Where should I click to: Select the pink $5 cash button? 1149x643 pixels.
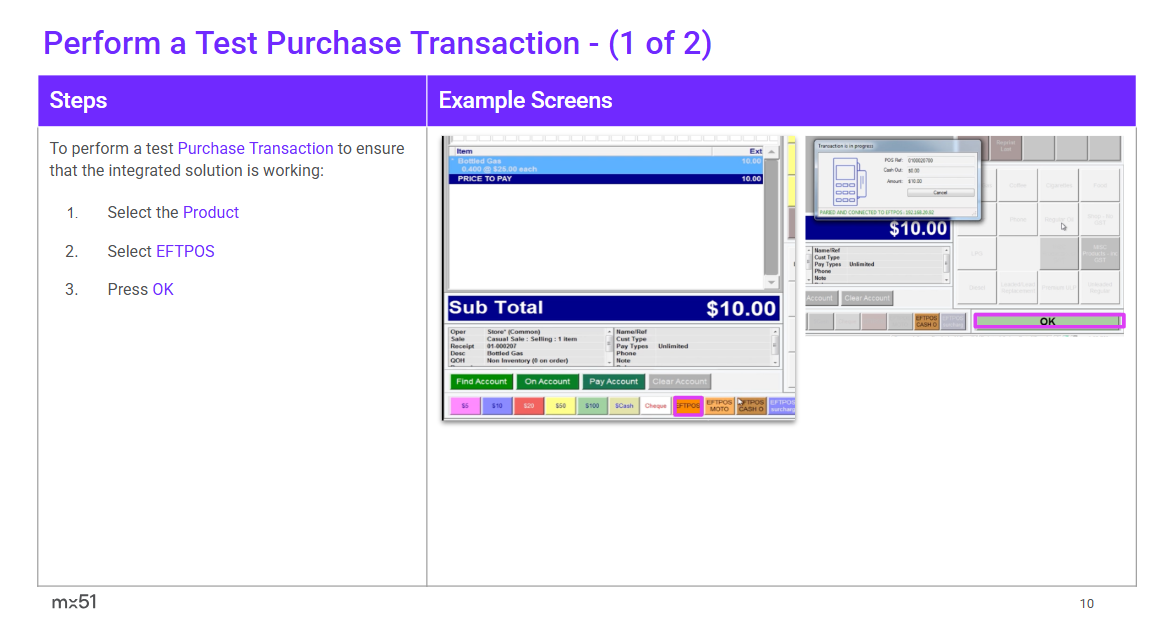click(465, 406)
